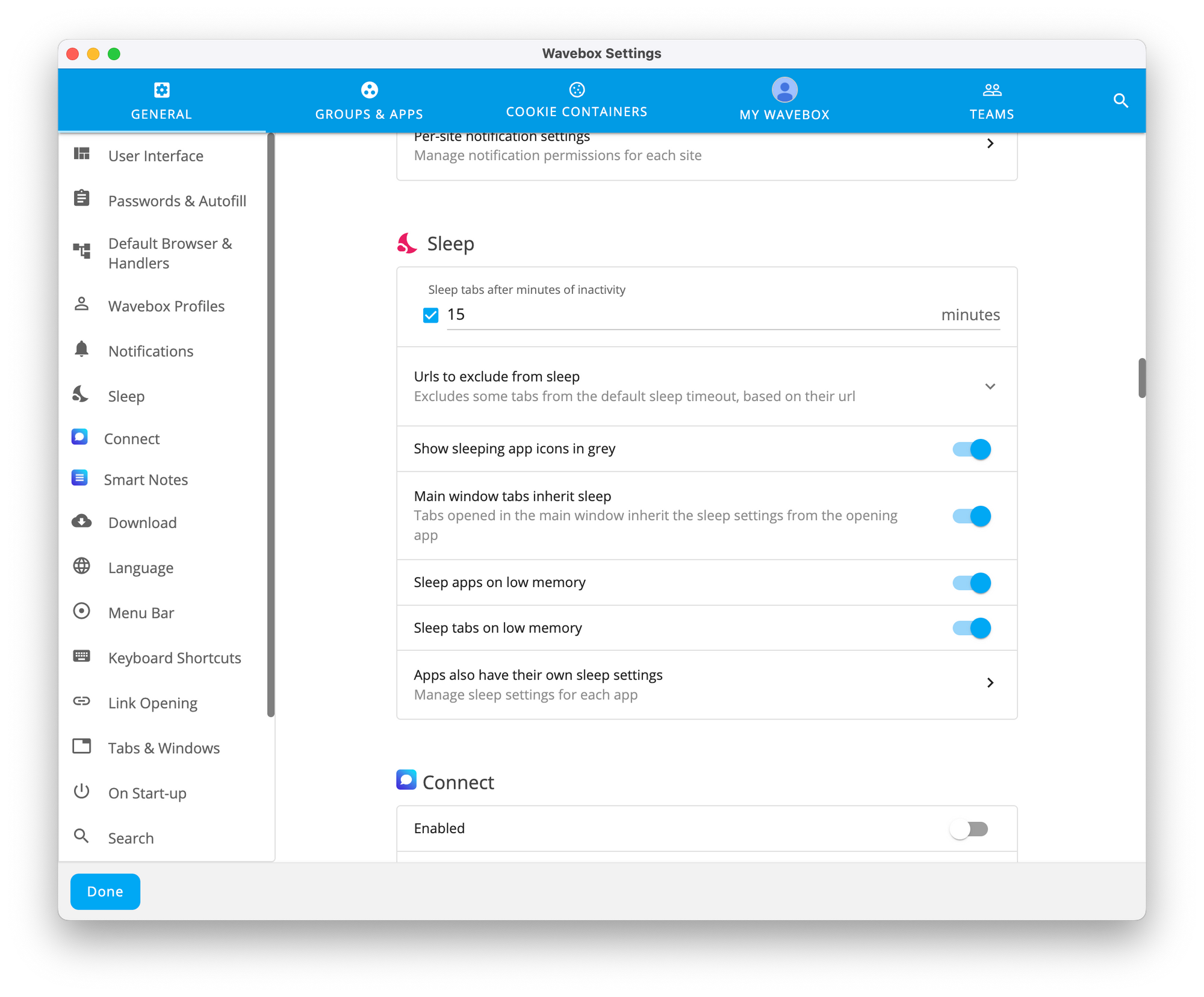The image size is (1204, 997).
Task: Click the On Start-up power icon
Action: 82,791
